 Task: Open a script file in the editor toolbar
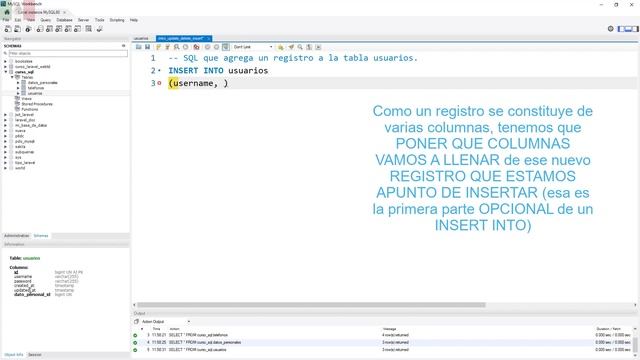(x=139, y=47)
